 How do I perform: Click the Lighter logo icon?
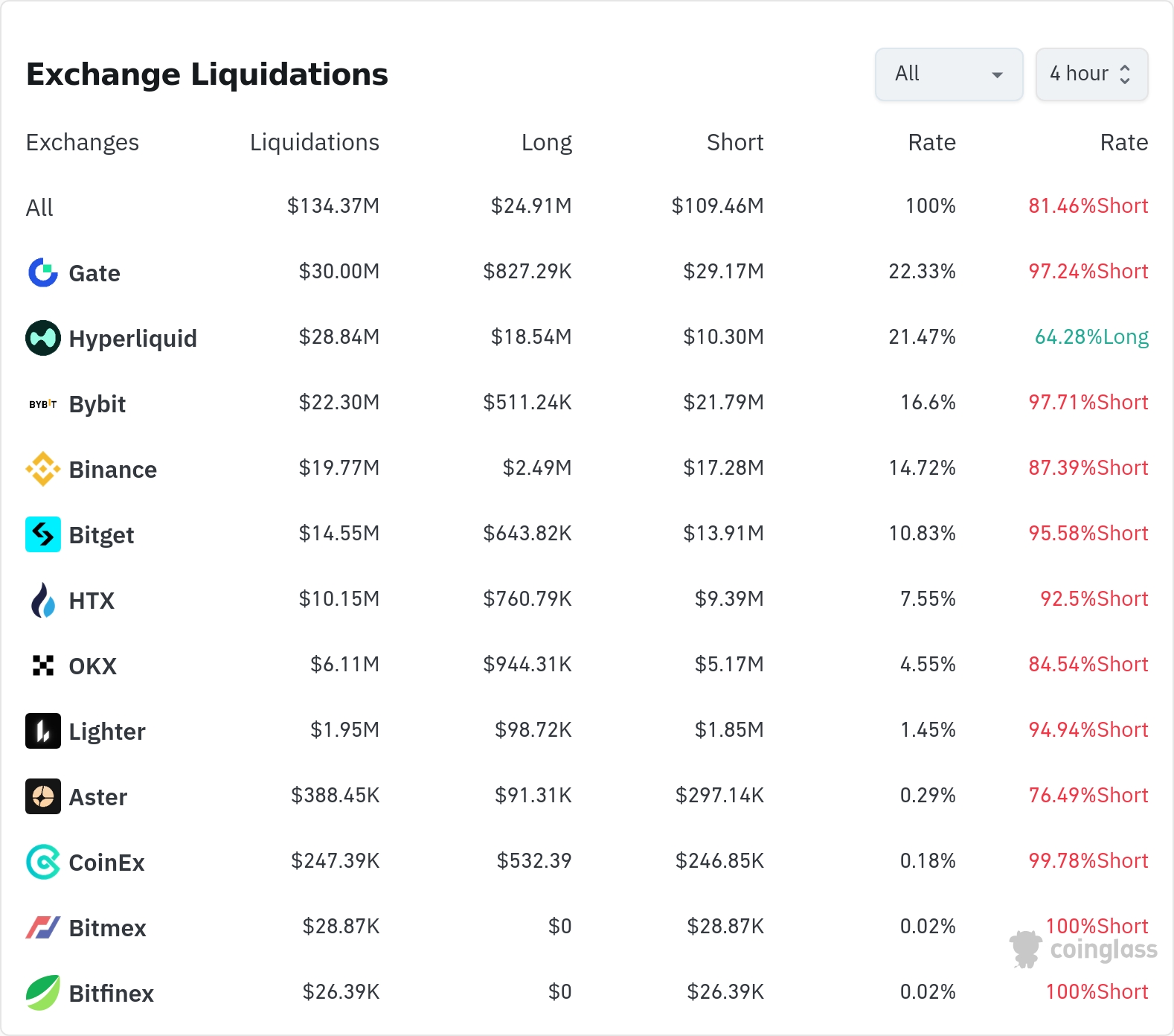pos(43,731)
